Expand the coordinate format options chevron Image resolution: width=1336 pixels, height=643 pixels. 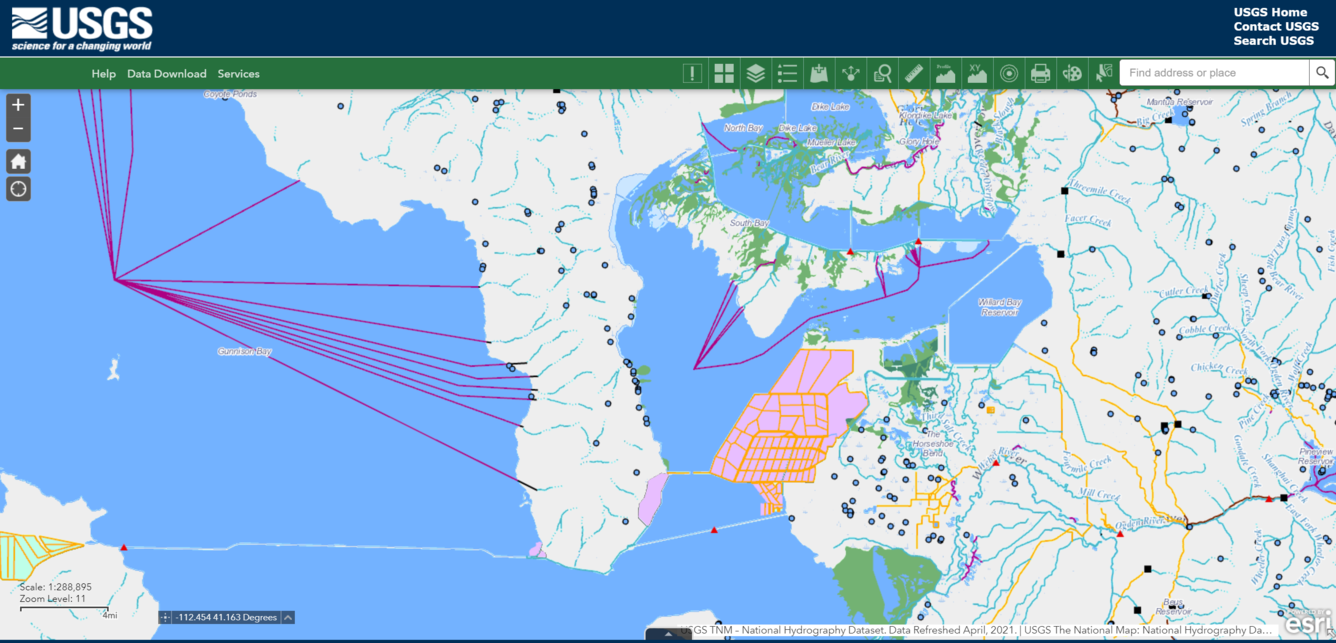[286, 617]
